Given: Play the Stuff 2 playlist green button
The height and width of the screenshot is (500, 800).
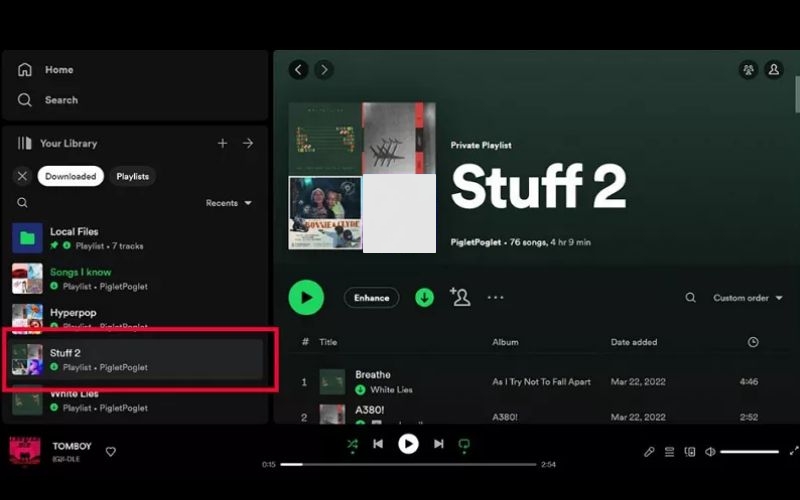Looking at the screenshot, I should tap(306, 297).
